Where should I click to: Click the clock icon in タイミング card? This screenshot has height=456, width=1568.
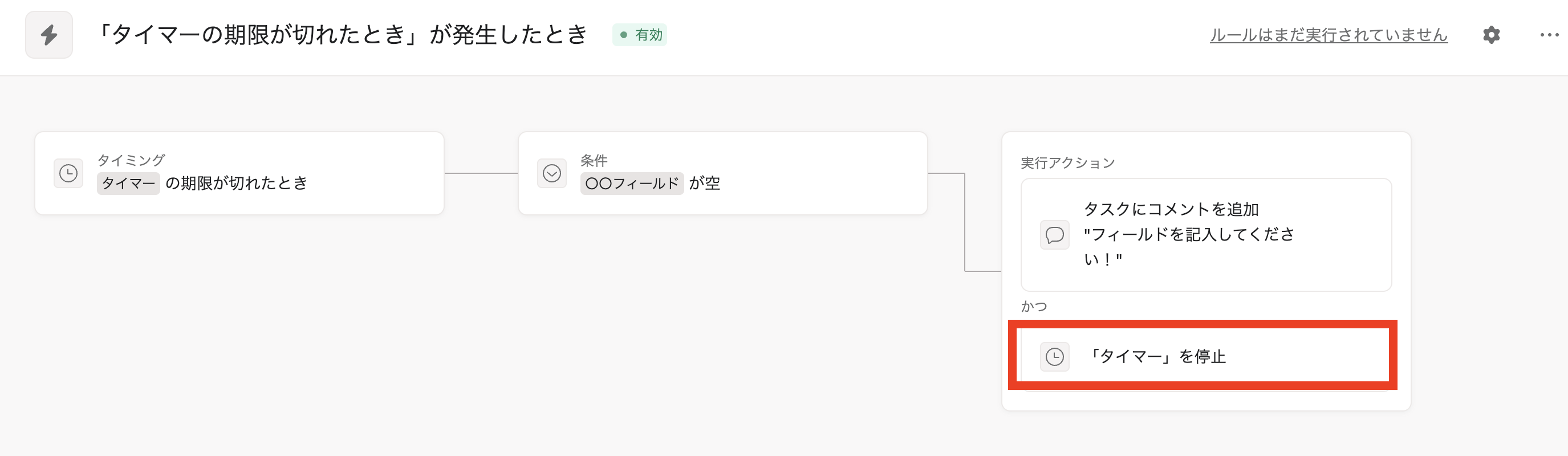[68, 173]
